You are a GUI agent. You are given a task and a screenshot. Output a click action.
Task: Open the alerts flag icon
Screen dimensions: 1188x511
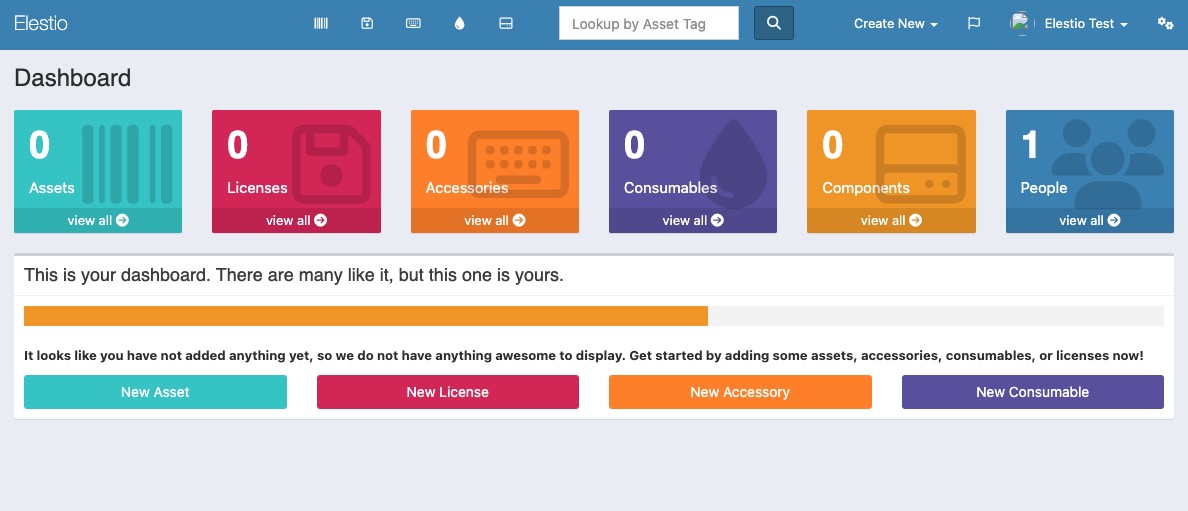[974, 23]
